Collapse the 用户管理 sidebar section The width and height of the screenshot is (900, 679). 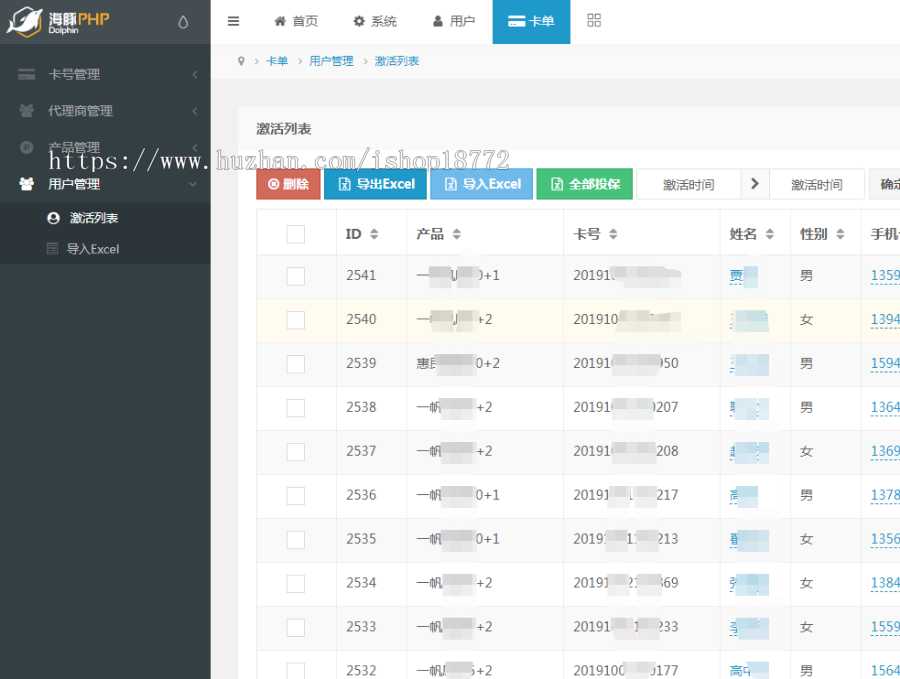coord(105,184)
